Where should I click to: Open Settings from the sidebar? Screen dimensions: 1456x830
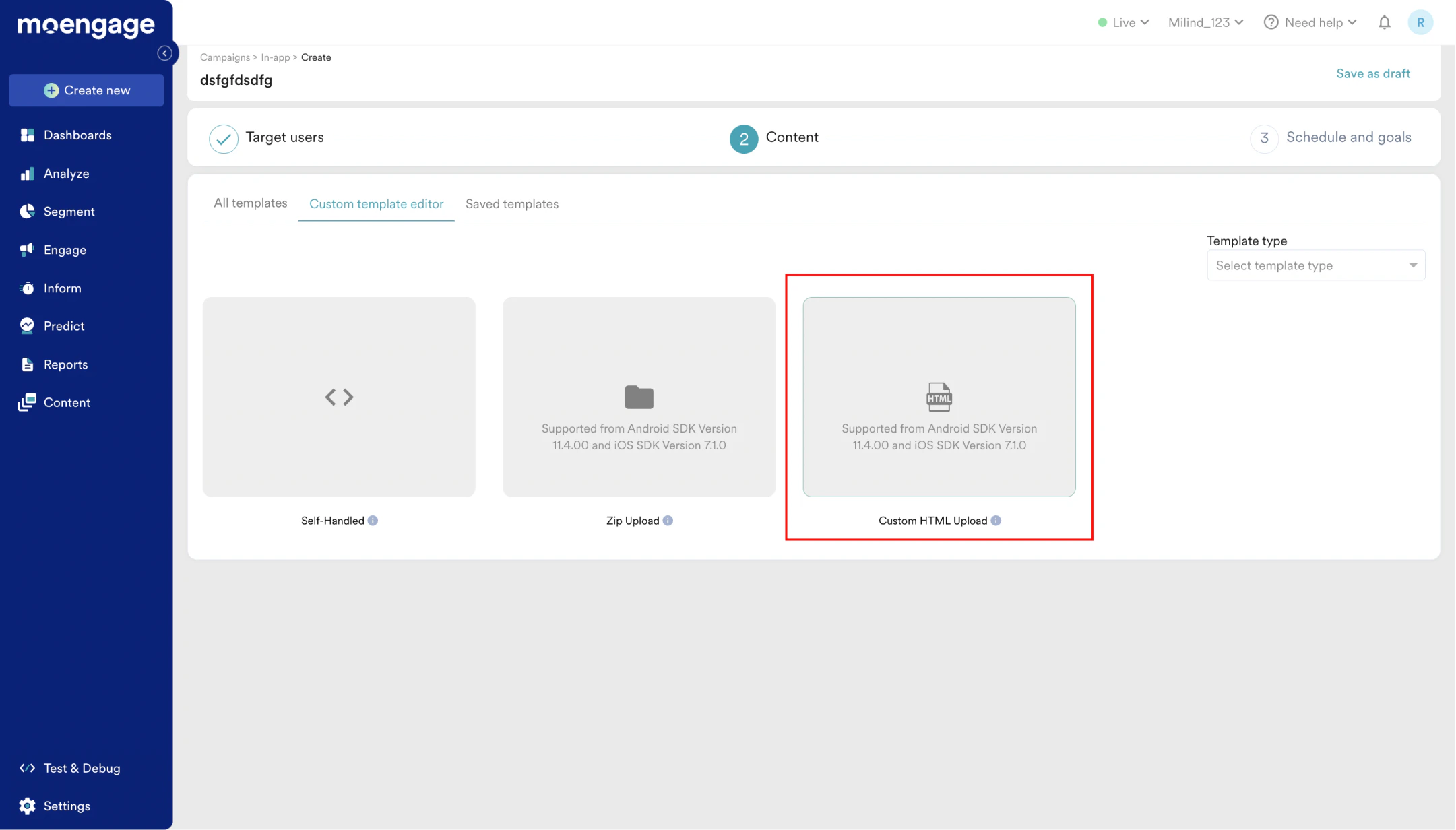(x=66, y=806)
